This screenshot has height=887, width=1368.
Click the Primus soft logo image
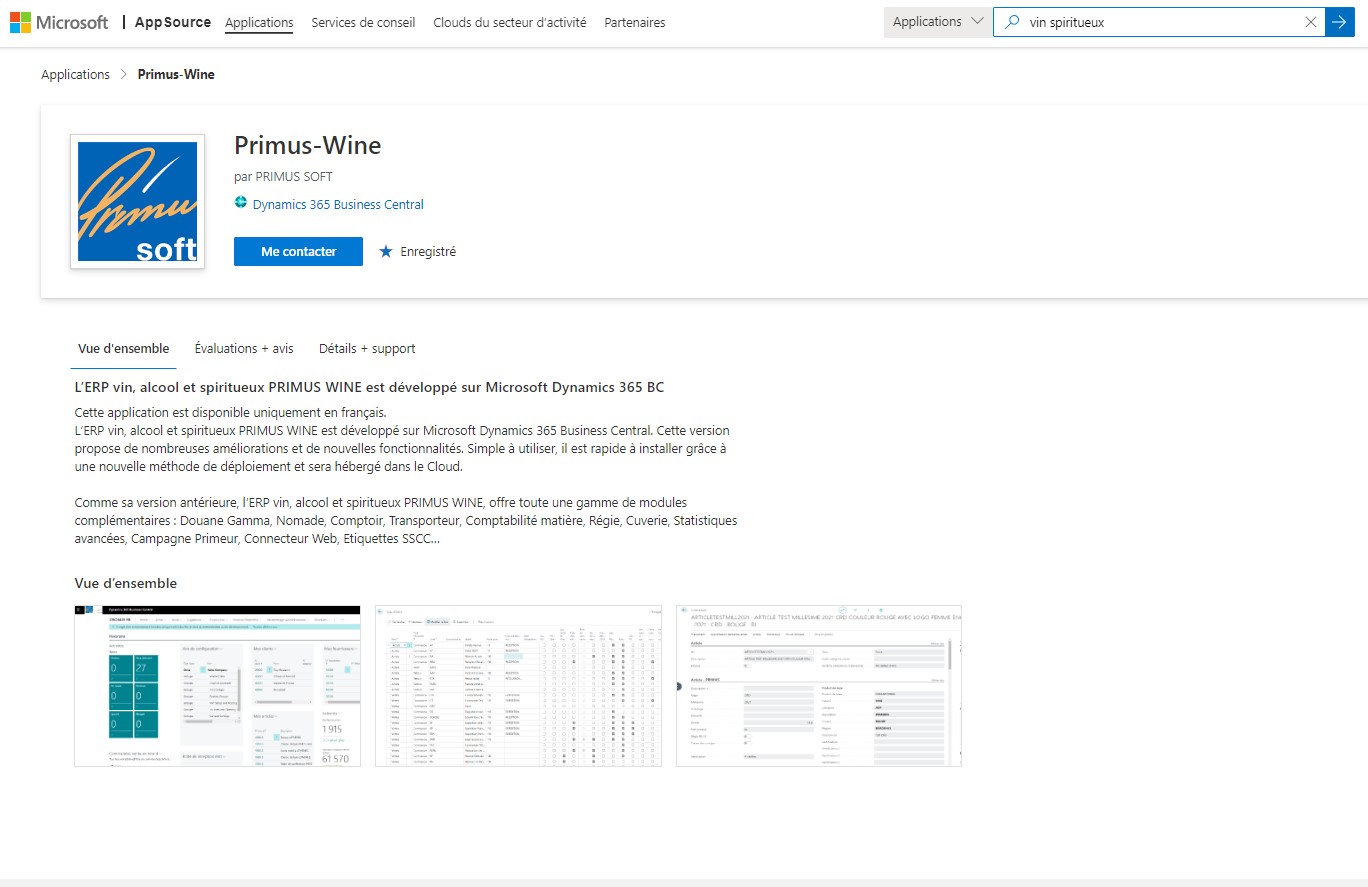[x=137, y=201]
